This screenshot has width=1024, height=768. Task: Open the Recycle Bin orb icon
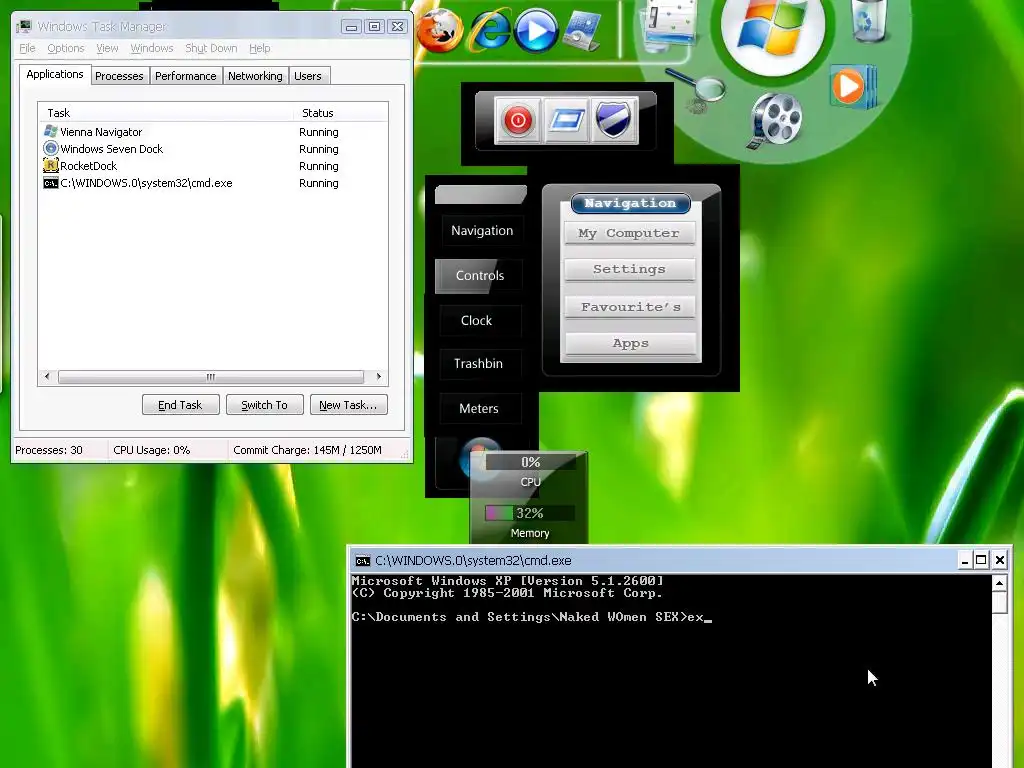[x=870, y=20]
